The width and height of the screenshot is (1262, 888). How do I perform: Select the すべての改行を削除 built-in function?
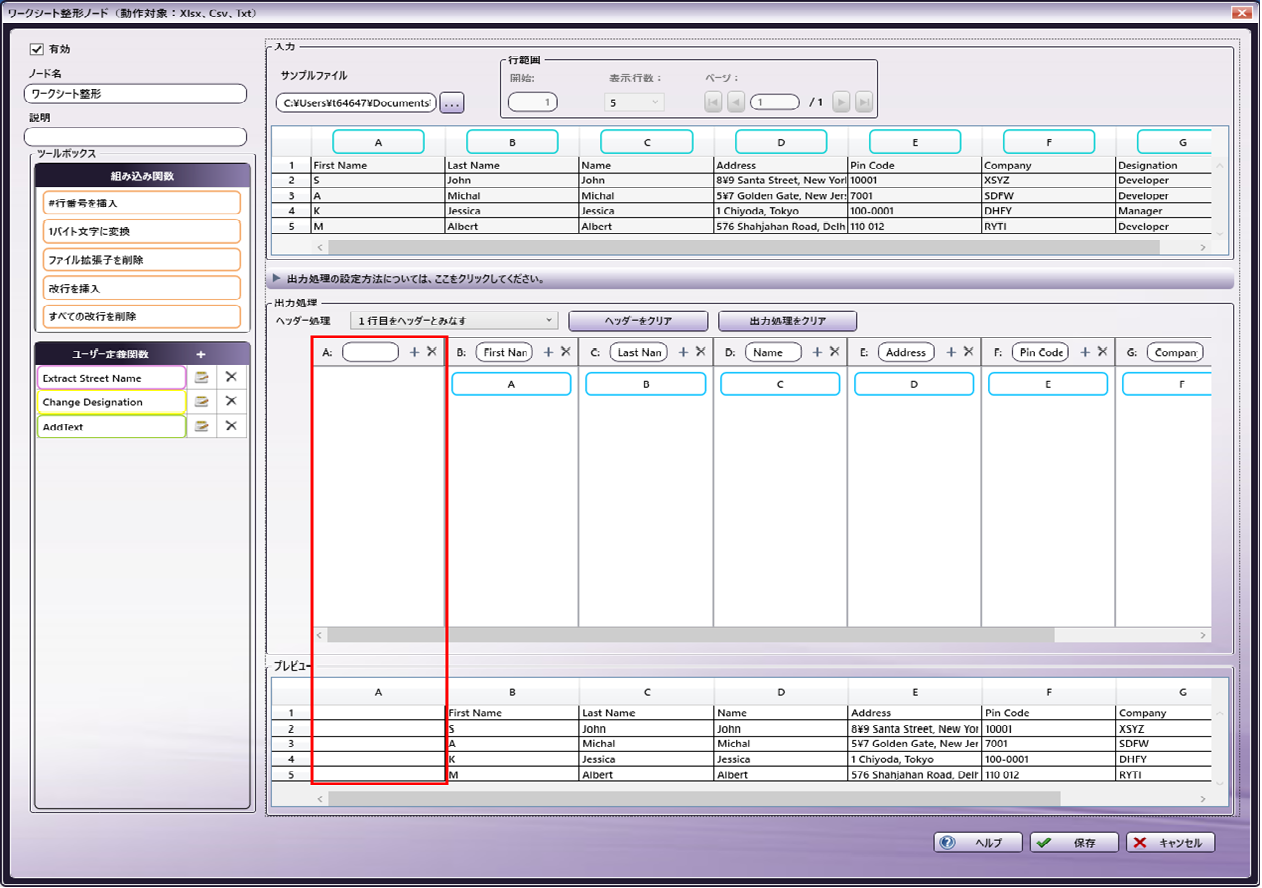pos(142,316)
